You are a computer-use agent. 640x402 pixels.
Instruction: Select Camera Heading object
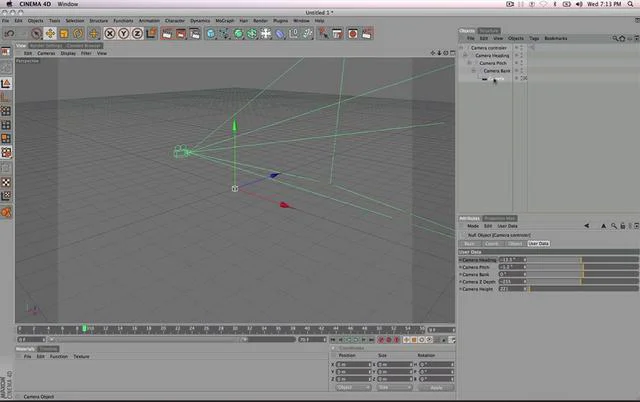pyautogui.click(x=492, y=56)
